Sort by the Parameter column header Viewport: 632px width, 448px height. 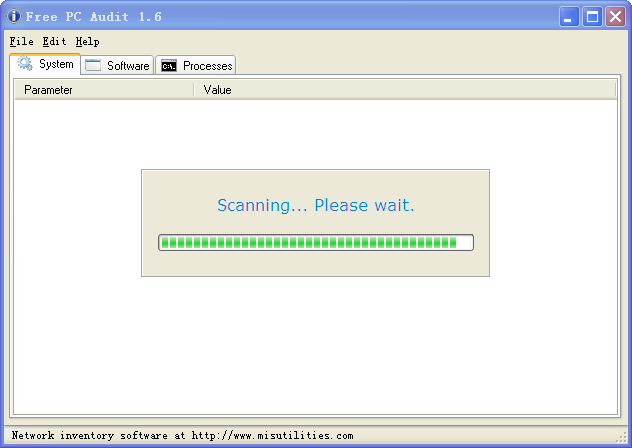pyautogui.click(x=104, y=90)
